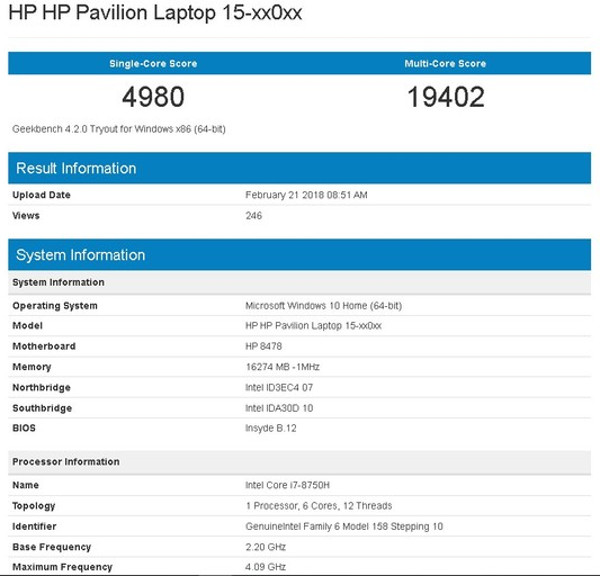Viewport: 600px width, 576px height.
Task: Click the 'Result Information' section header
Action: 300,168
